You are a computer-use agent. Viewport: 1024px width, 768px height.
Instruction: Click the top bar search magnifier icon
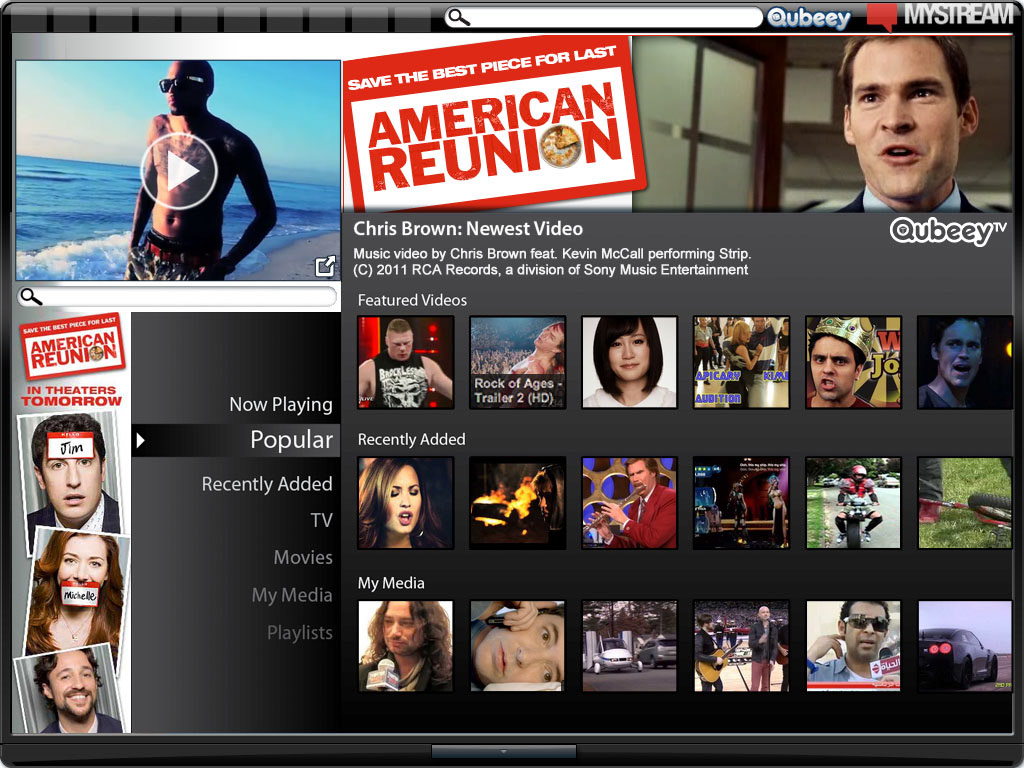tap(459, 18)
